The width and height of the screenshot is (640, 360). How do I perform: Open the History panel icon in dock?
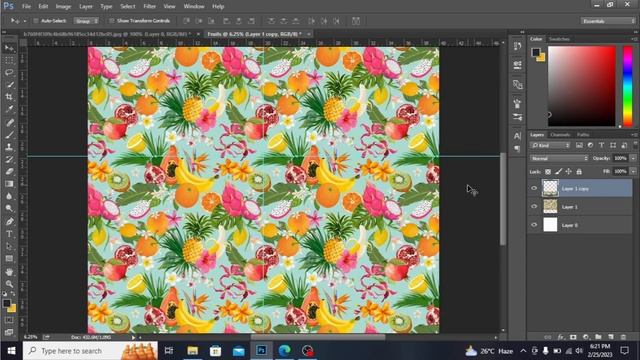(518, 46)
